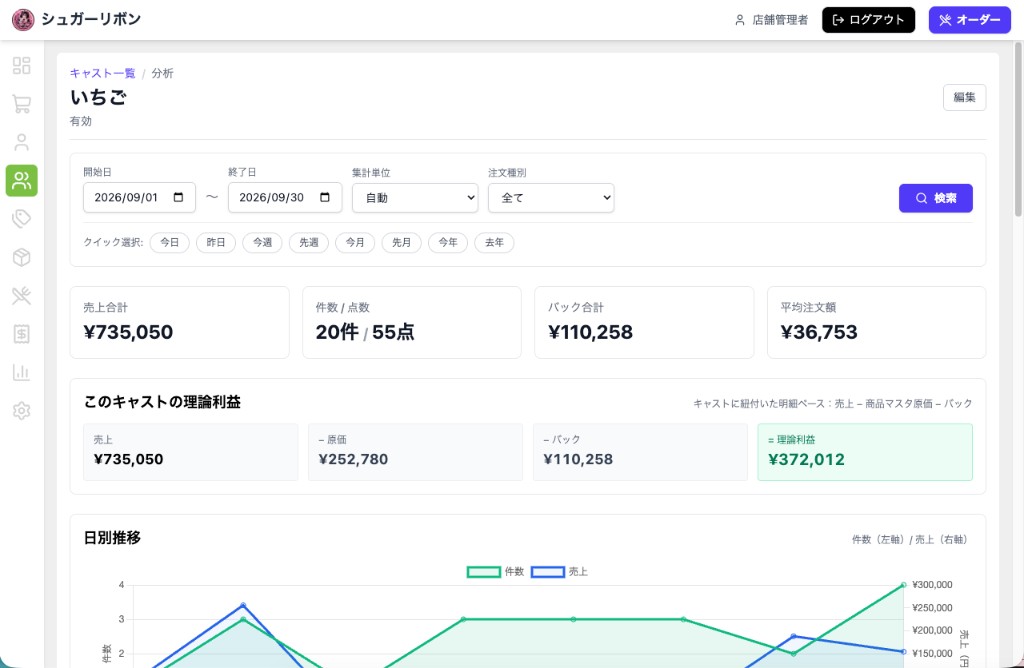This screenshot has width=1024, height=668.
Task: Open the single person icon in sidebar
Action: [22, 142]
